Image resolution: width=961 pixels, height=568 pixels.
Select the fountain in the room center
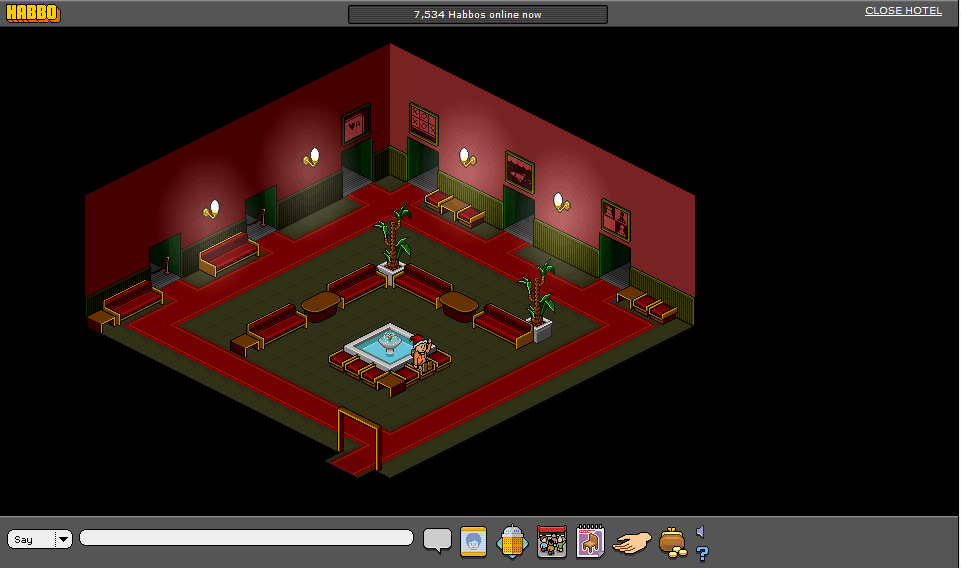pyautogui.click(x=389, y=347)
